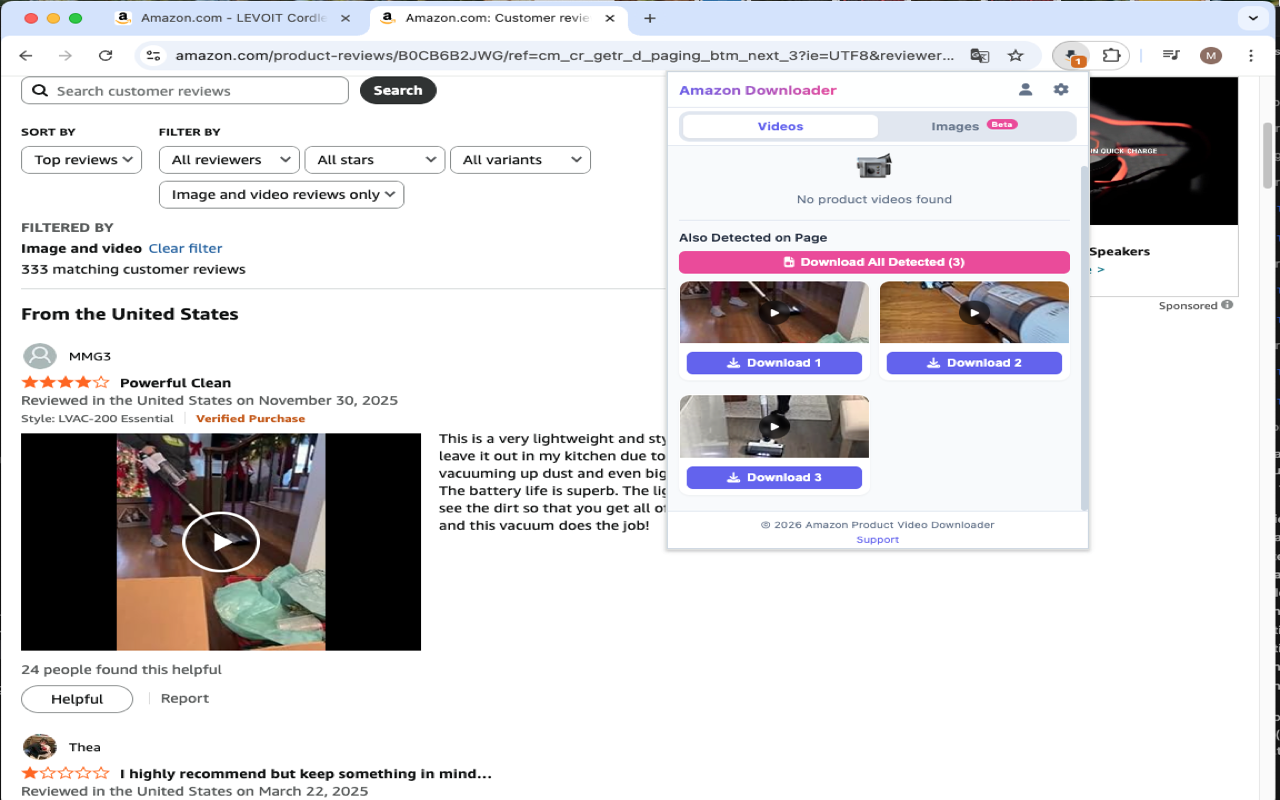Image resolution: width=1280 pixels, height=800 pixels.
Task: Click 'No product videos found' text
Action: click(x=874, y=199)
